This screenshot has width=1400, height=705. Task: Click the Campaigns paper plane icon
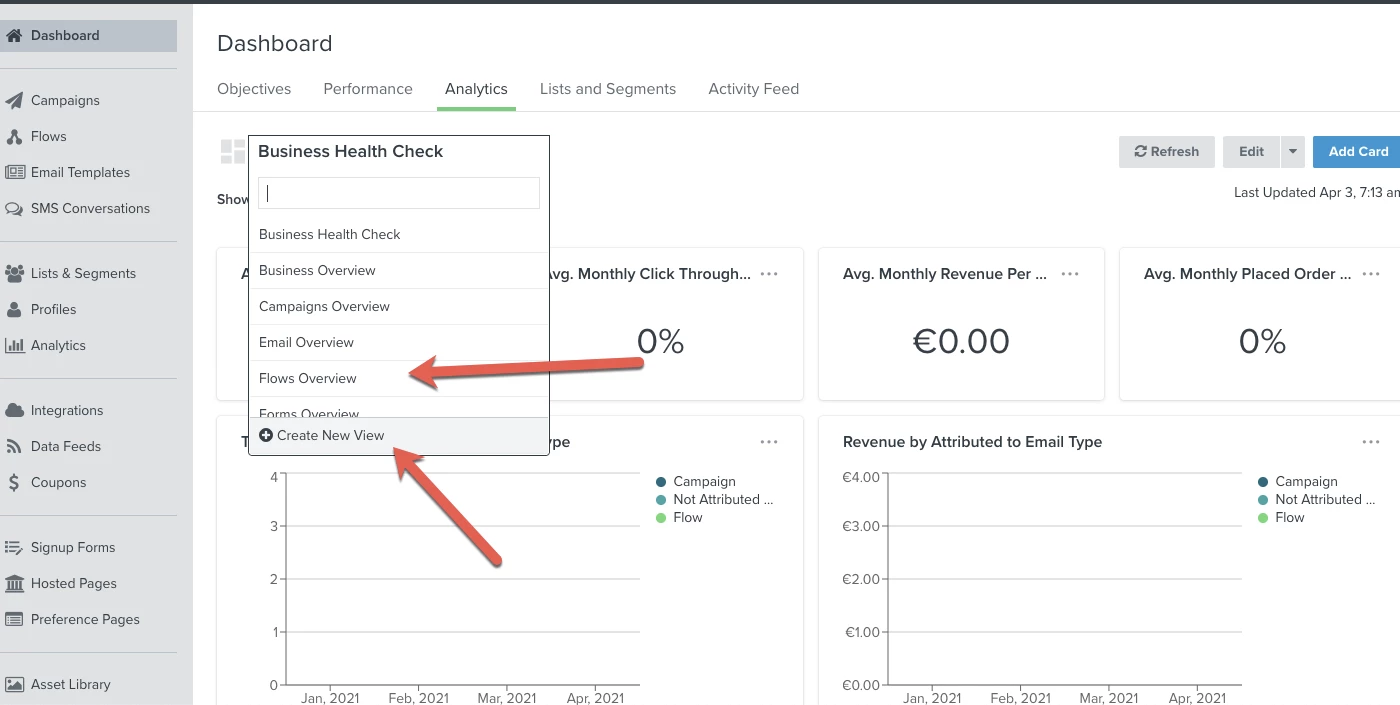click(x=14, y=100)
